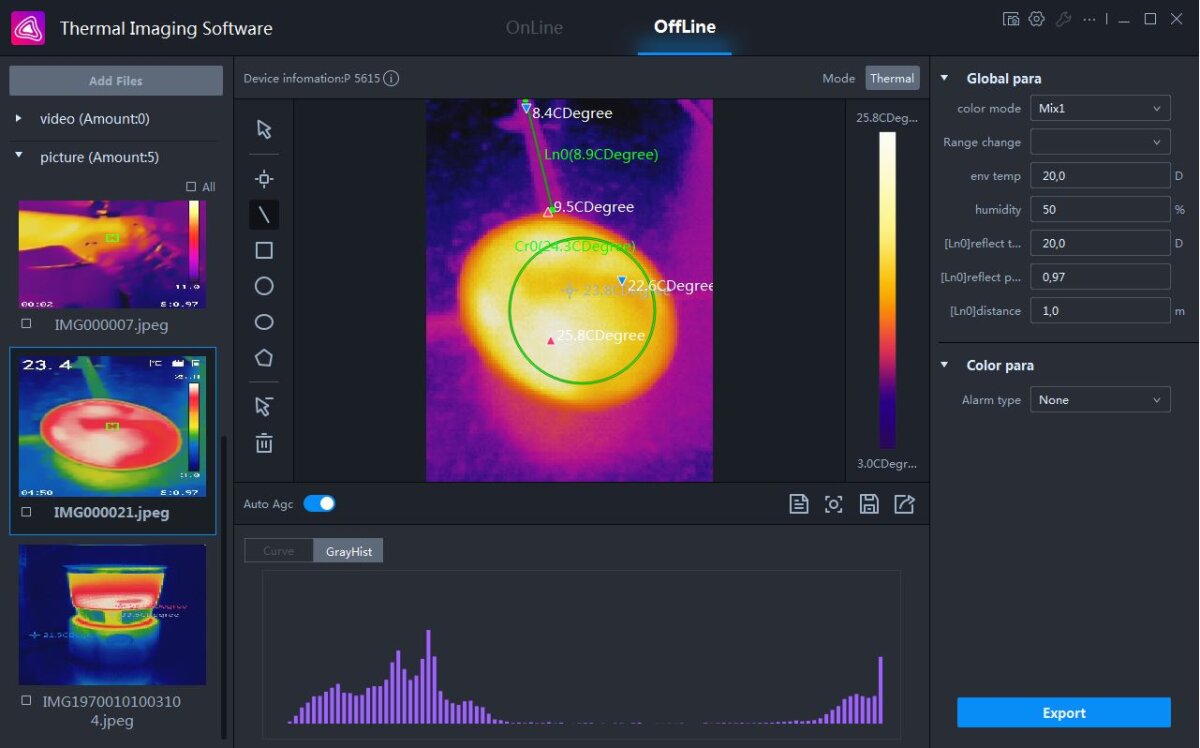Open the report document icon

coord(798,504)
